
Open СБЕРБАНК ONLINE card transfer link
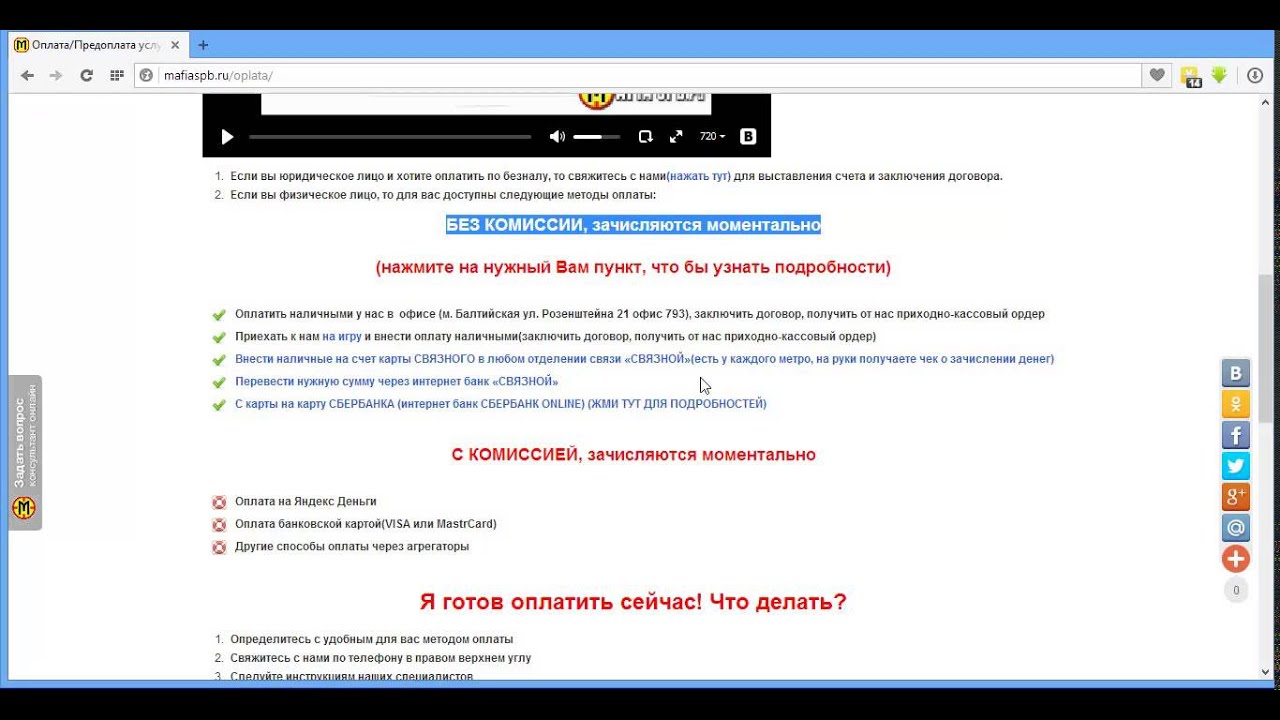coord(500,404)
